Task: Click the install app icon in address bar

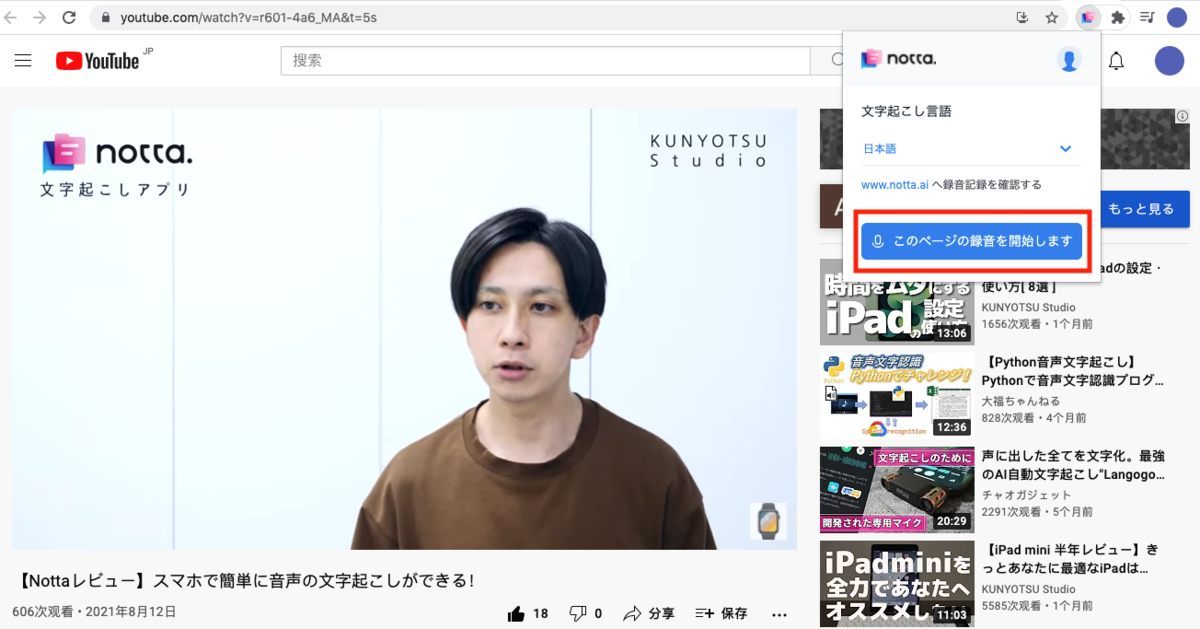Action: point(1022,17)
